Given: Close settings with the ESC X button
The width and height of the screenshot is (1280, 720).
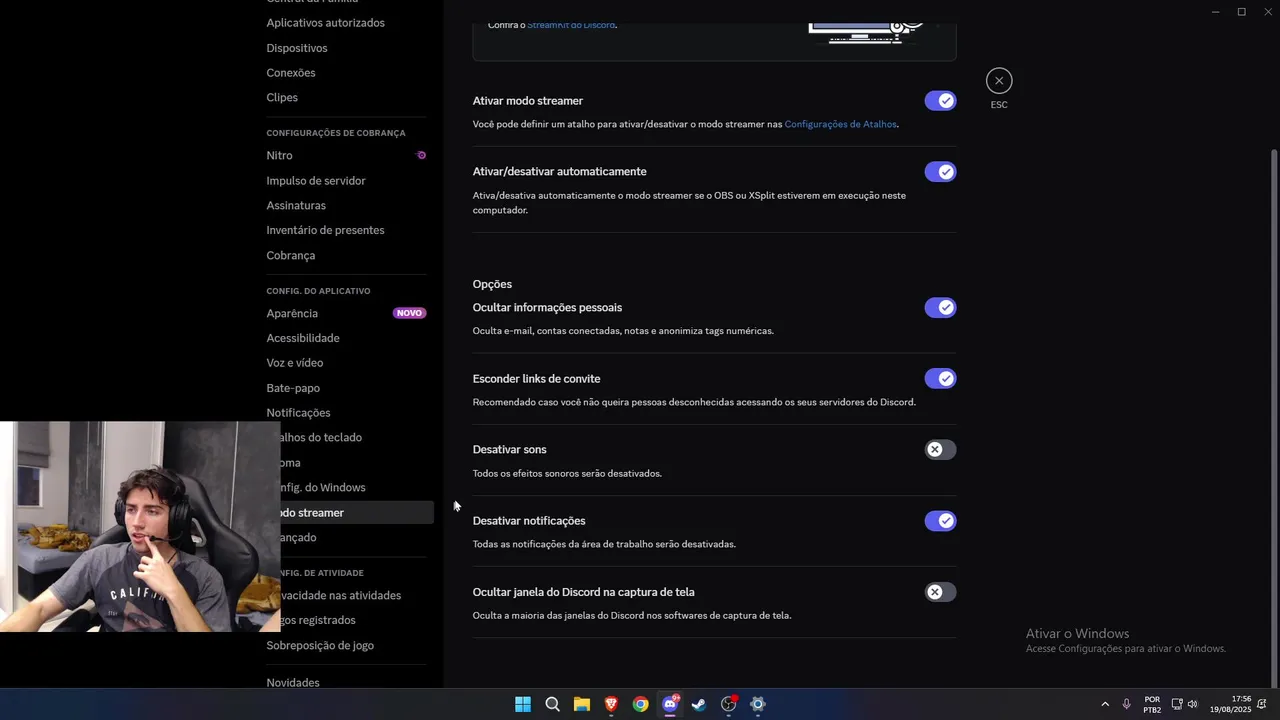Looking at the screenshot, I should pyautogui.click(x=999, y=81).
